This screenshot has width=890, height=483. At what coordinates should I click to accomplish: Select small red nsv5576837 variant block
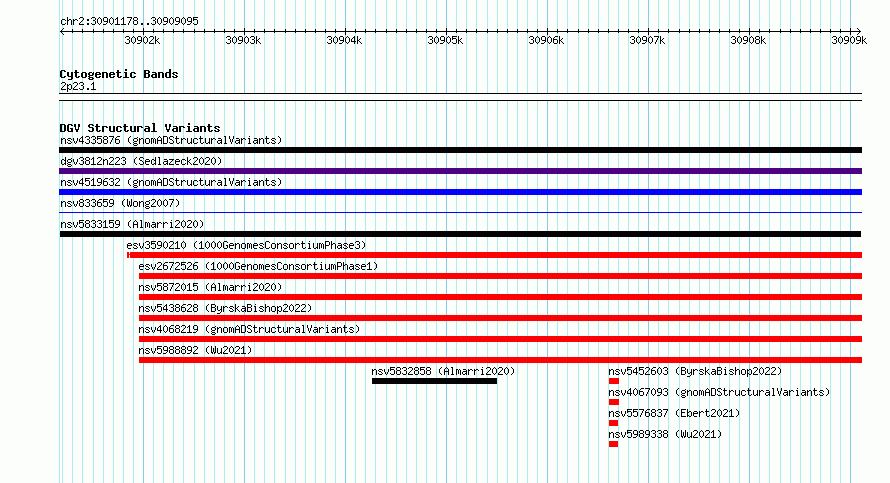pyautogui.click(x=614, y=423)
